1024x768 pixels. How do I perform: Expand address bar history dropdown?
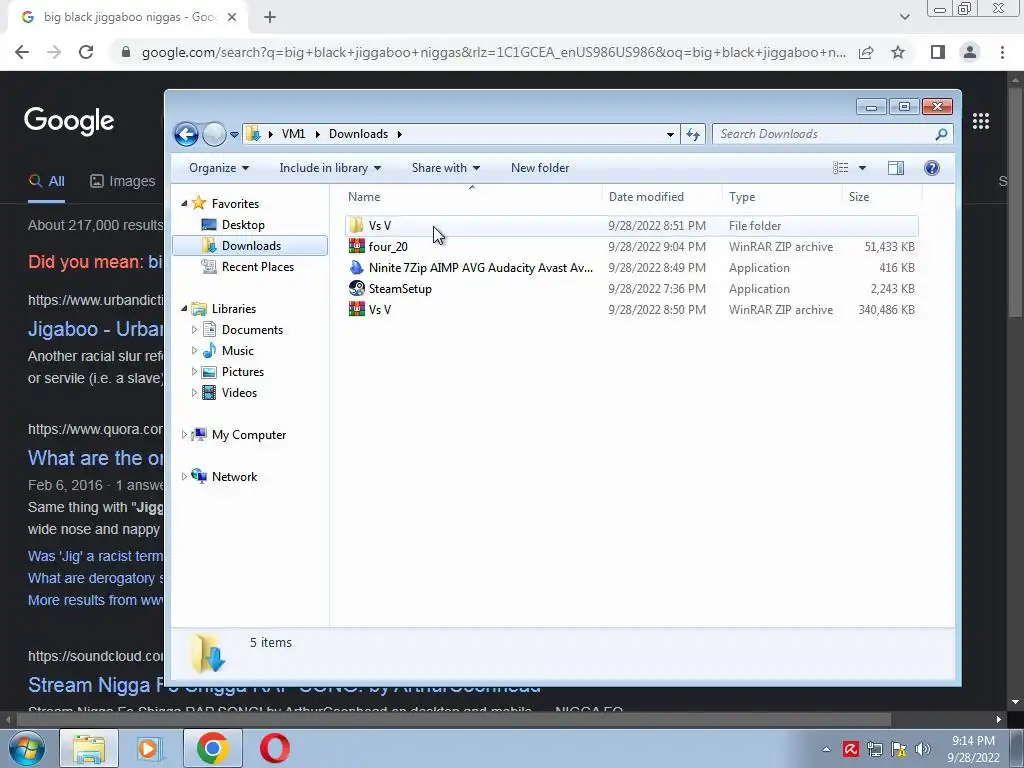pos(670,135)
